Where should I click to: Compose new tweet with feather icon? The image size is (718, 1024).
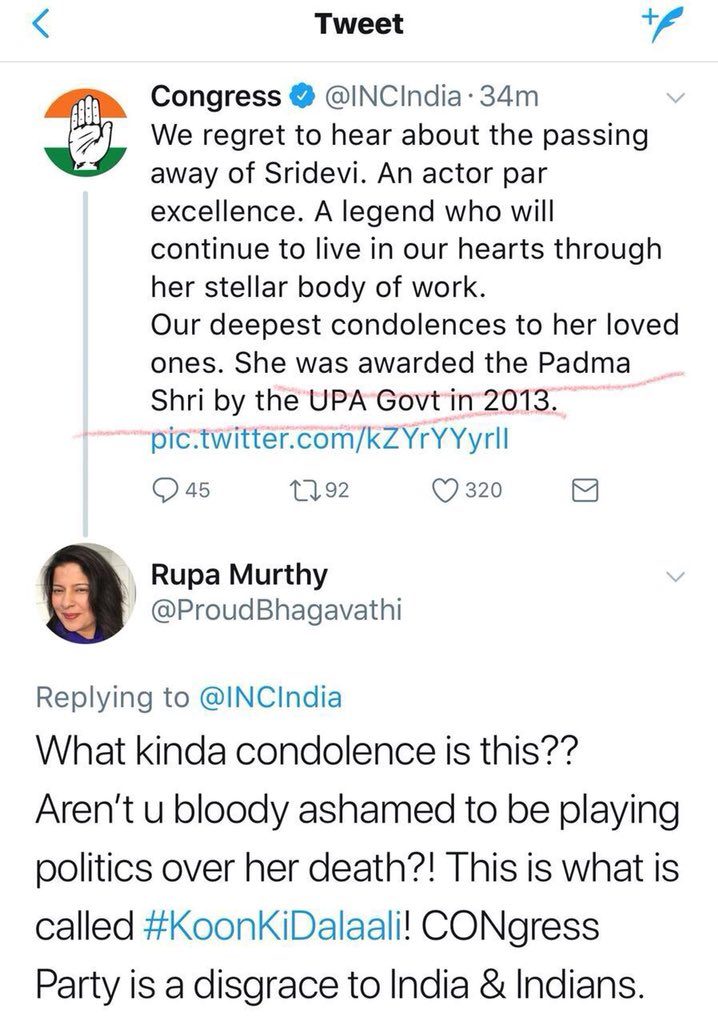pyautogui.click(x=662, y=24)
